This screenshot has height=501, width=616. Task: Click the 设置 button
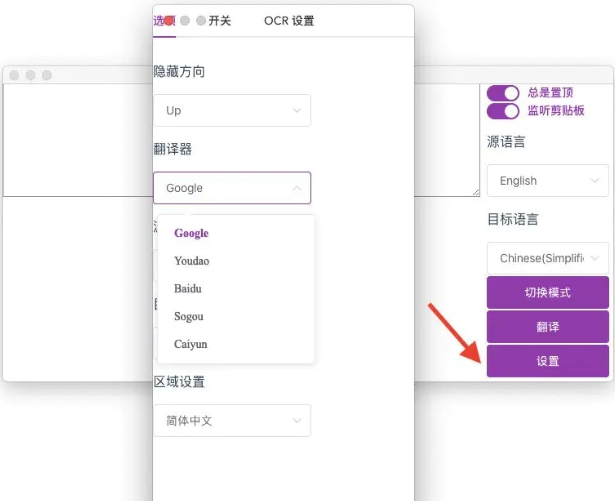coord(548,361)
